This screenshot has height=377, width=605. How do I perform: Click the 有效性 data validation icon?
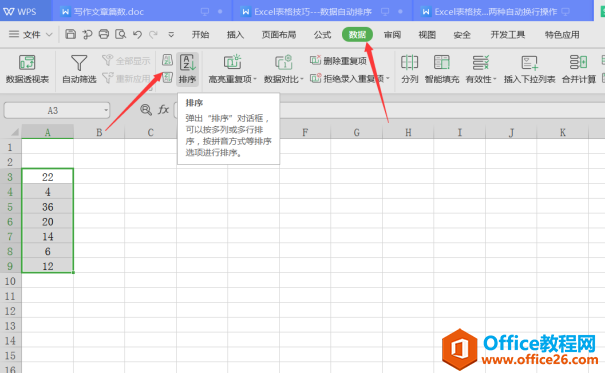[x=480, y=63]
